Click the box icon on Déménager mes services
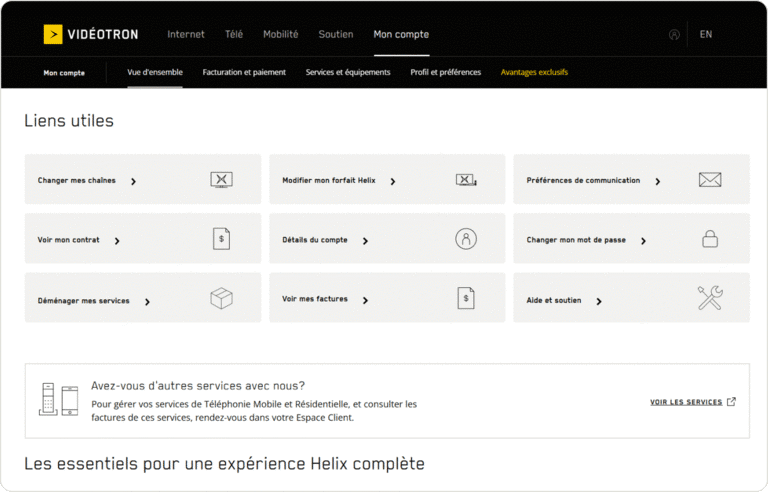Image resolution: width=768 pixels, height=492 pixels. 221,298
